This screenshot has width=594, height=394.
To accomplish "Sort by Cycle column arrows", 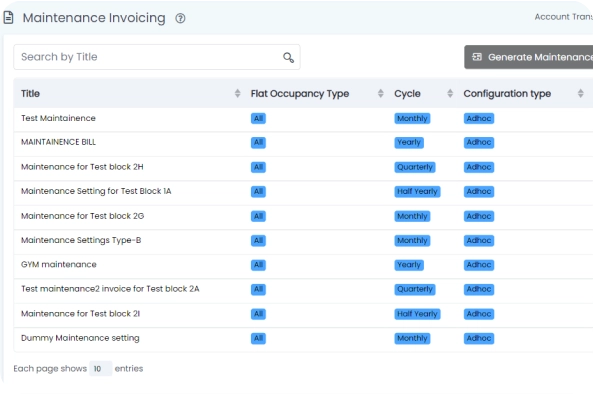I will pyautogui.click(x=450, y=93).
